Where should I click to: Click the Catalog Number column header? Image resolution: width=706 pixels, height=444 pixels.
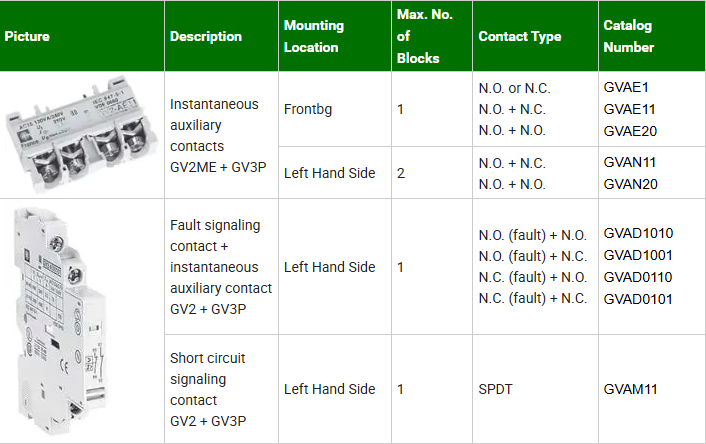pyautogui.click(x=629, y=37)
